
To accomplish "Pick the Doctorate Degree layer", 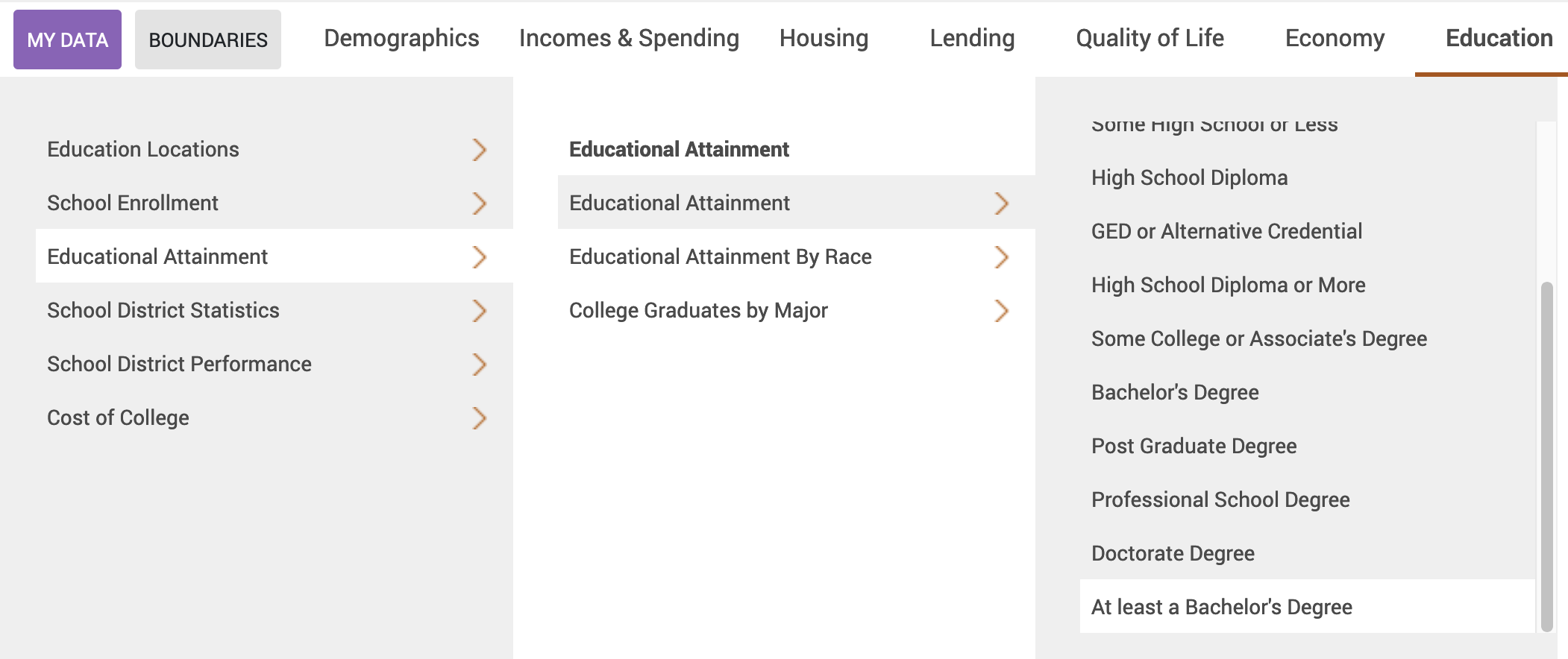I will 1173,553.
